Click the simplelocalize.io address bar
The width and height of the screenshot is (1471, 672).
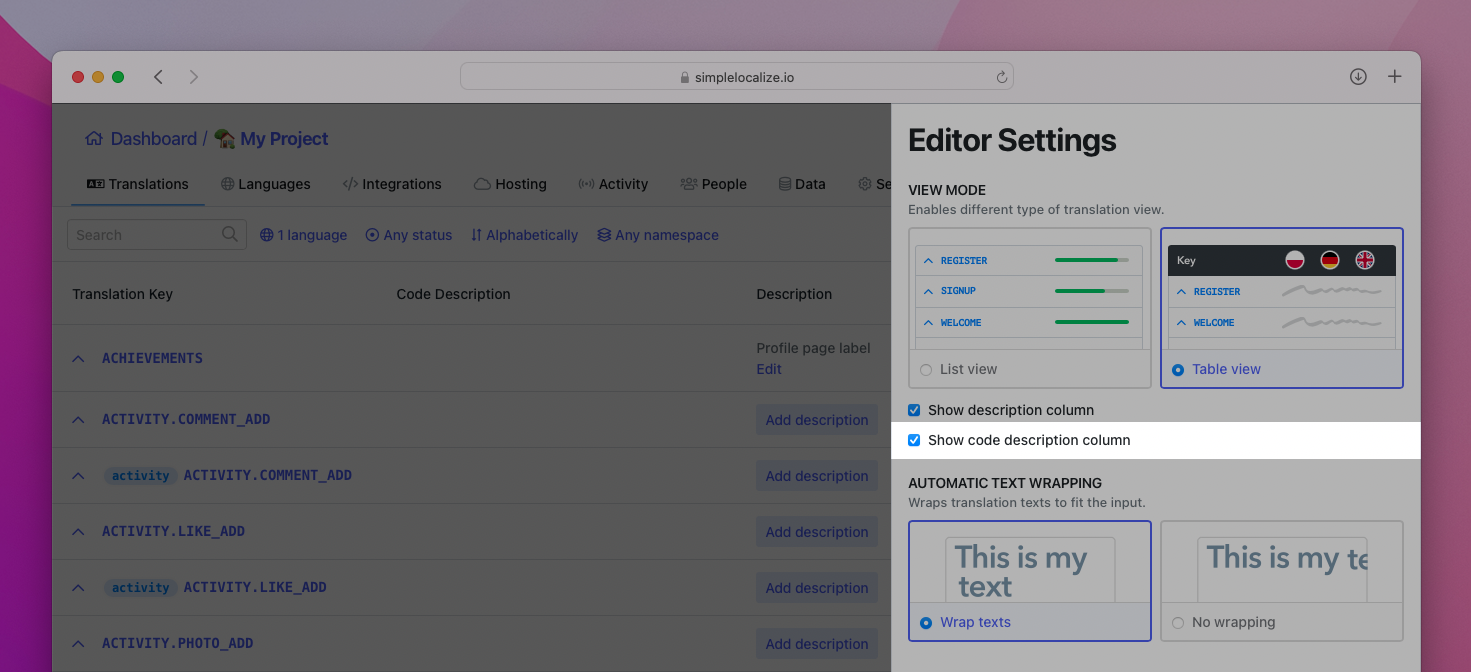click(737, 77)
